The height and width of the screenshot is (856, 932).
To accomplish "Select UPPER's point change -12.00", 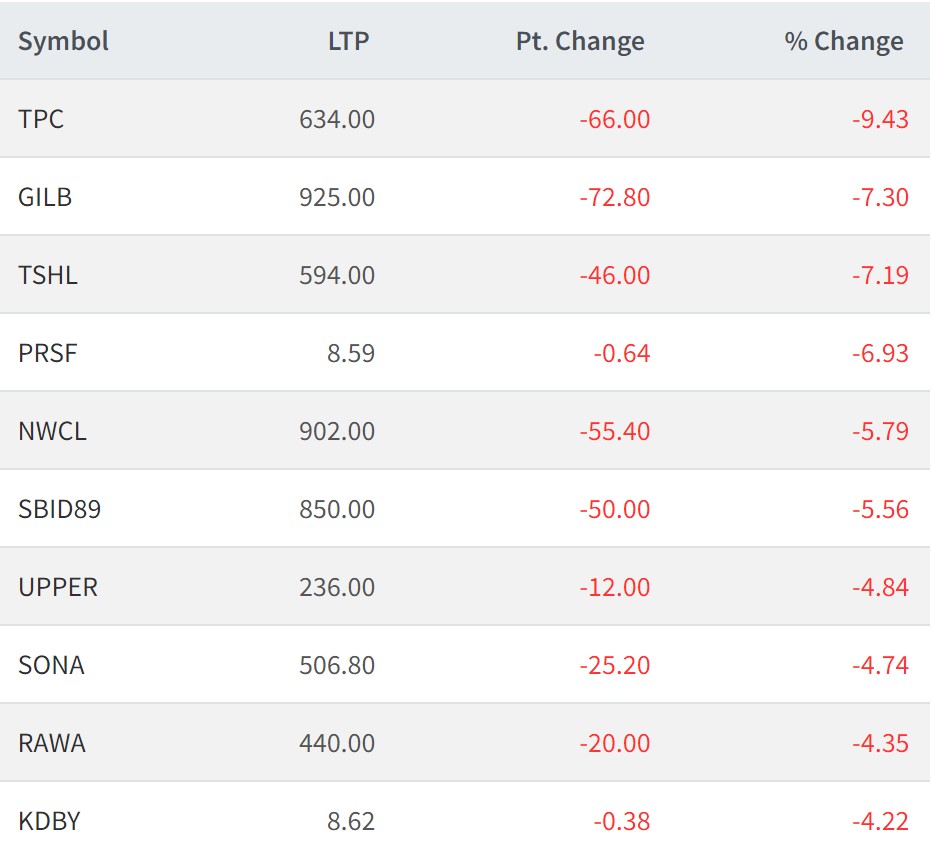I will pyautogui.click(x=614, y=587).
